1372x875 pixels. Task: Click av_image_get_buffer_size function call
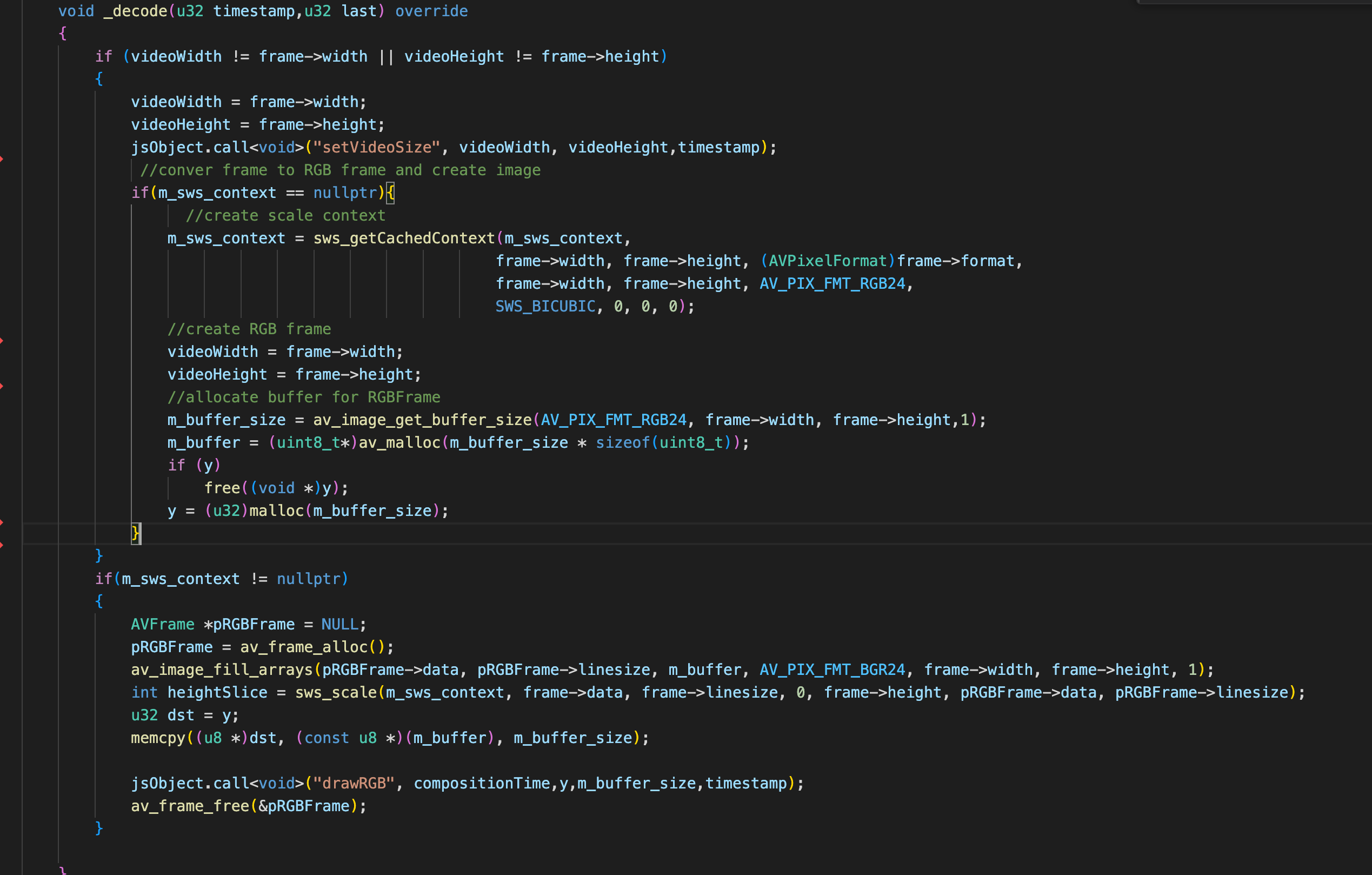[422, 420]
